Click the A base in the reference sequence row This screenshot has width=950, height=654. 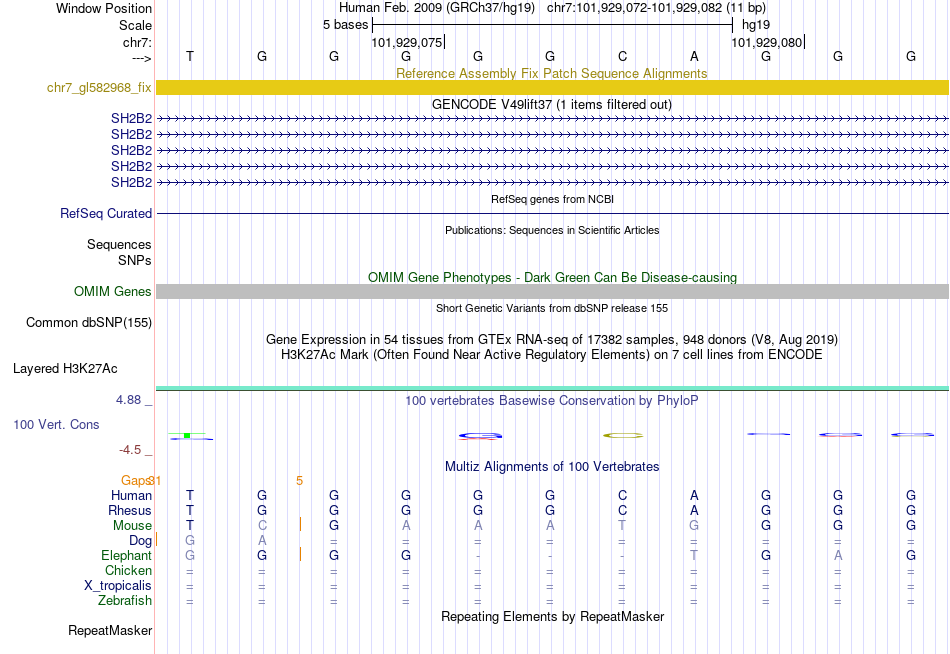click(694, 56)
